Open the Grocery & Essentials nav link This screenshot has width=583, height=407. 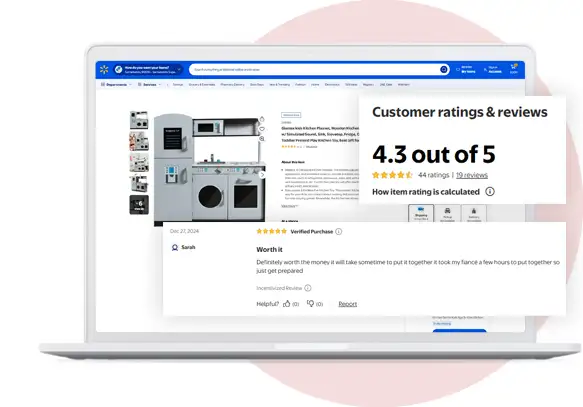[202, 85]
